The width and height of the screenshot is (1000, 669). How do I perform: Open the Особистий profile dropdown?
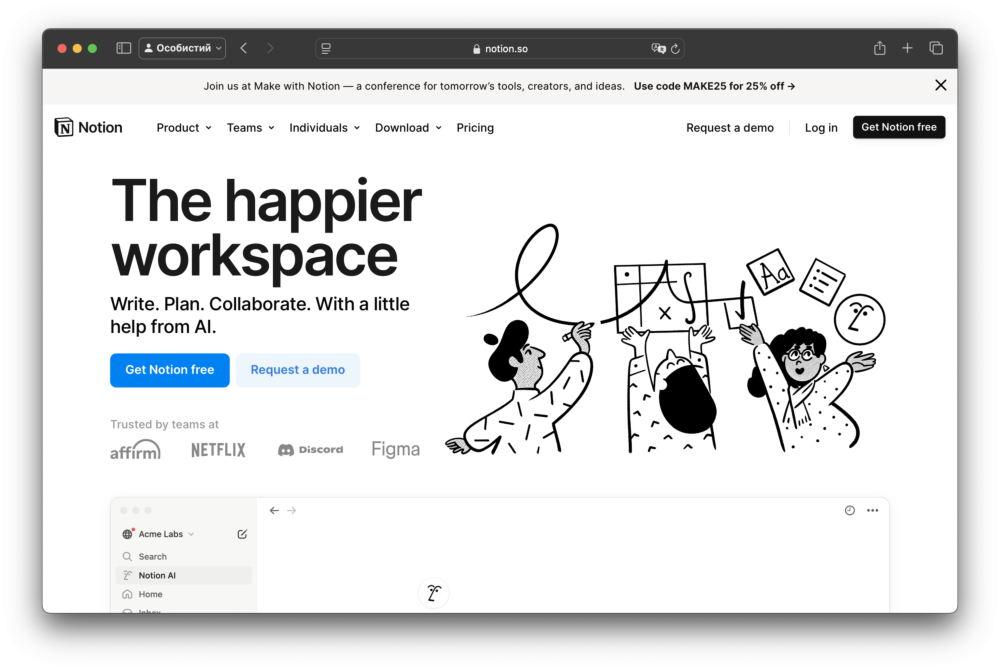pyautogui.click(x=182, y=48)
